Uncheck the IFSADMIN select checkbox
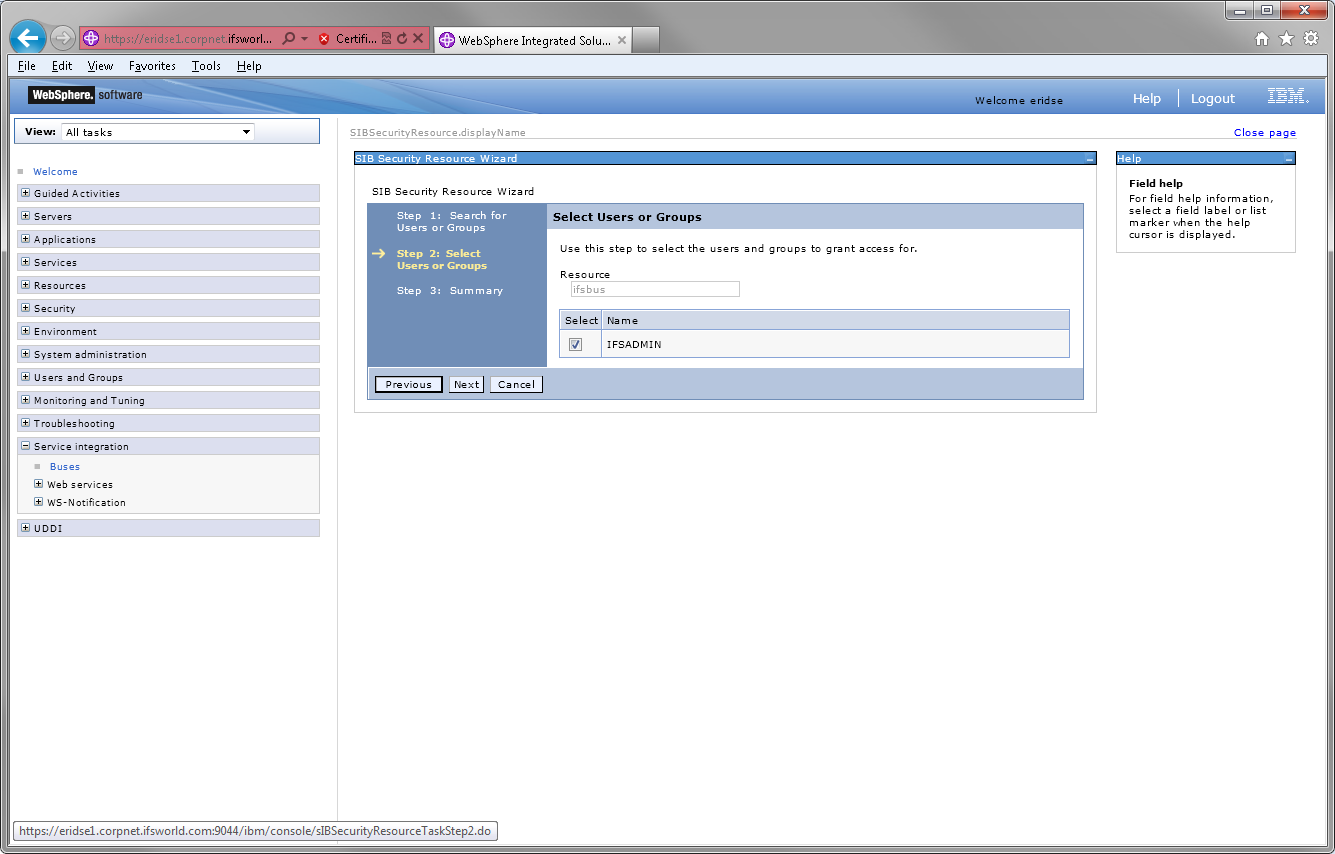Image resolution: width=1335 pixels, height=854 pixels. click(x=575, y=344)
